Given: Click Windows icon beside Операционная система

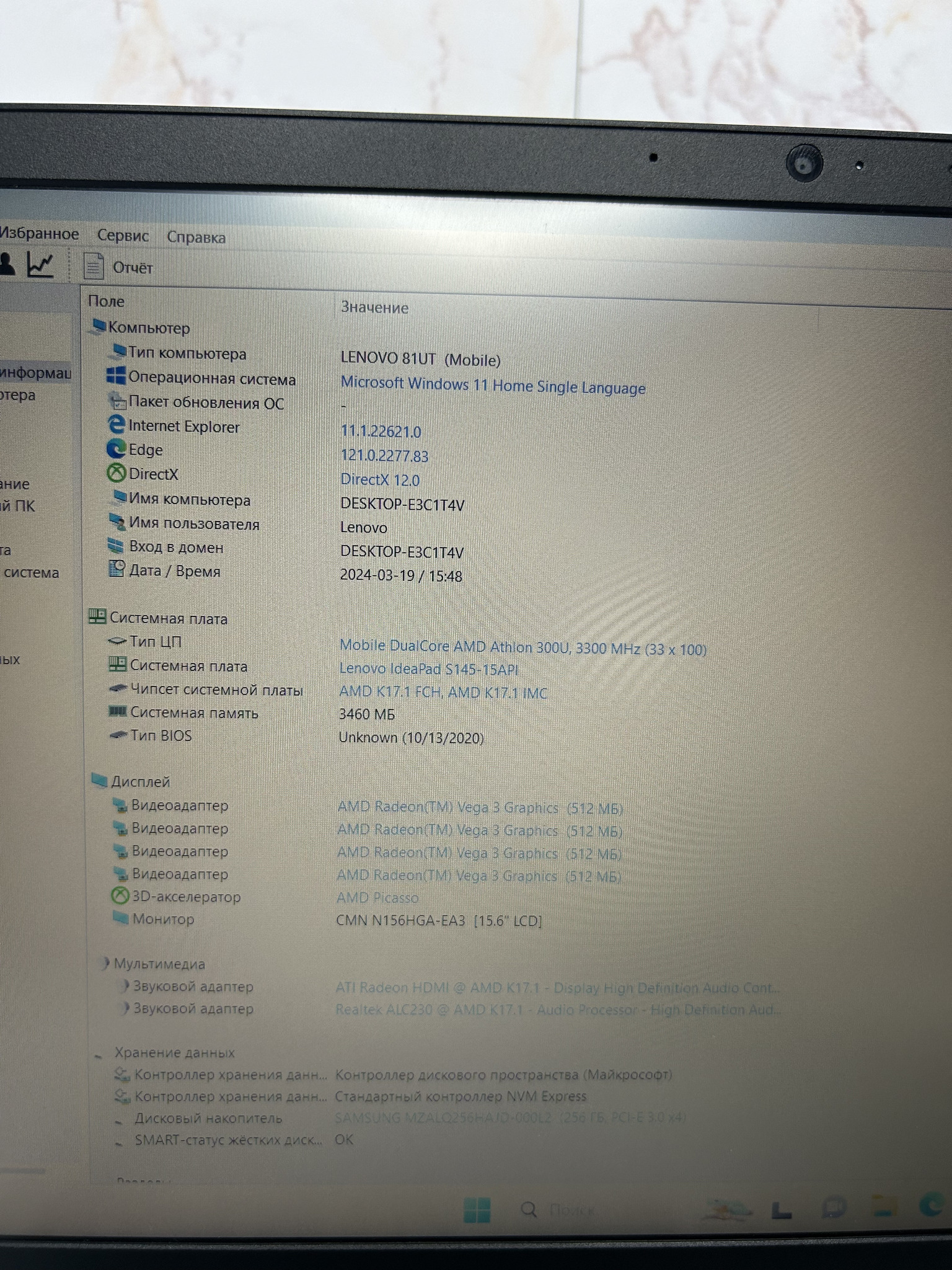Looking at the screenshot, I should tap(116, 376).
